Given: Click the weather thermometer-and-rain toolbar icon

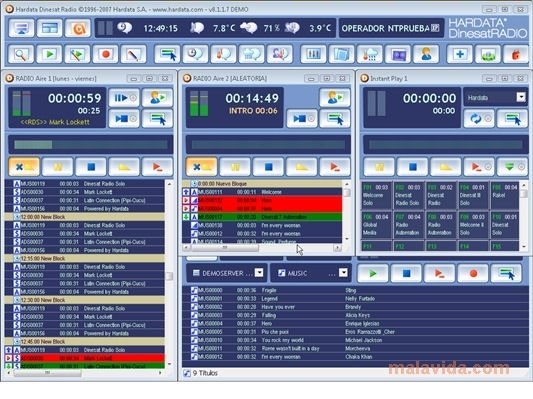Looking at the screenshot, I should 370,54.
